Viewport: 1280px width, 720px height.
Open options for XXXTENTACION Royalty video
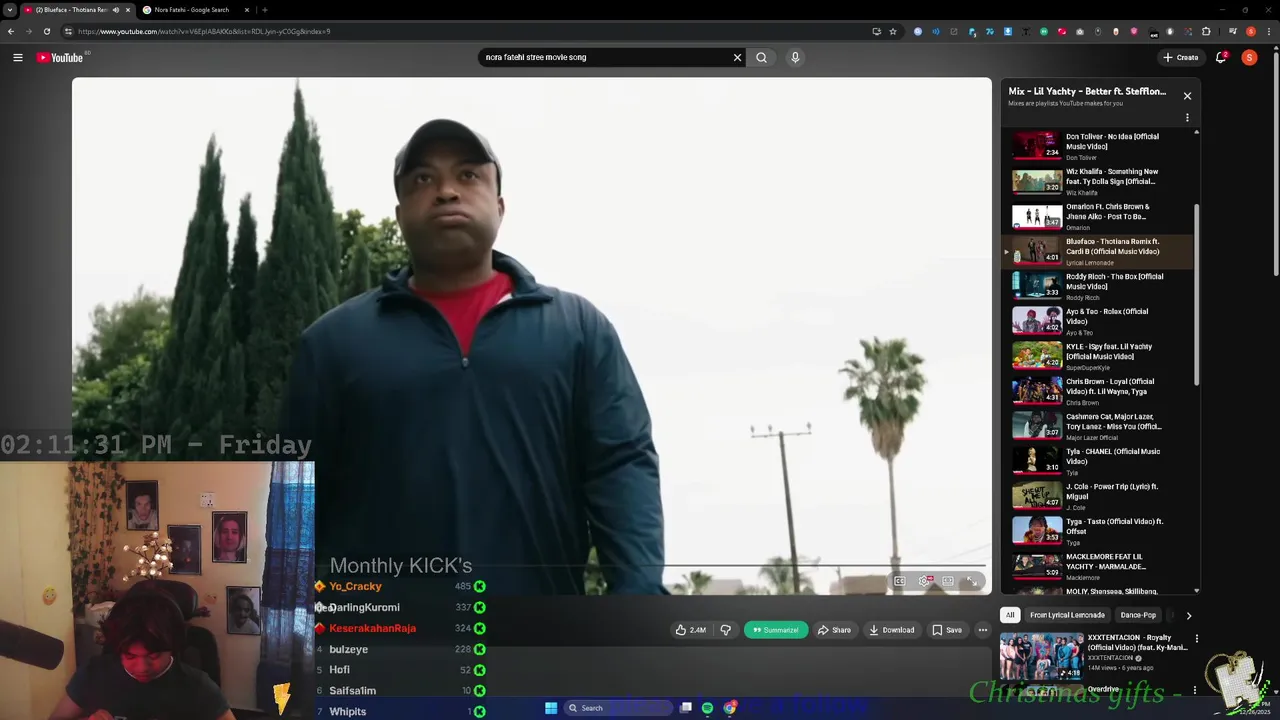[x=1196, y=638]
